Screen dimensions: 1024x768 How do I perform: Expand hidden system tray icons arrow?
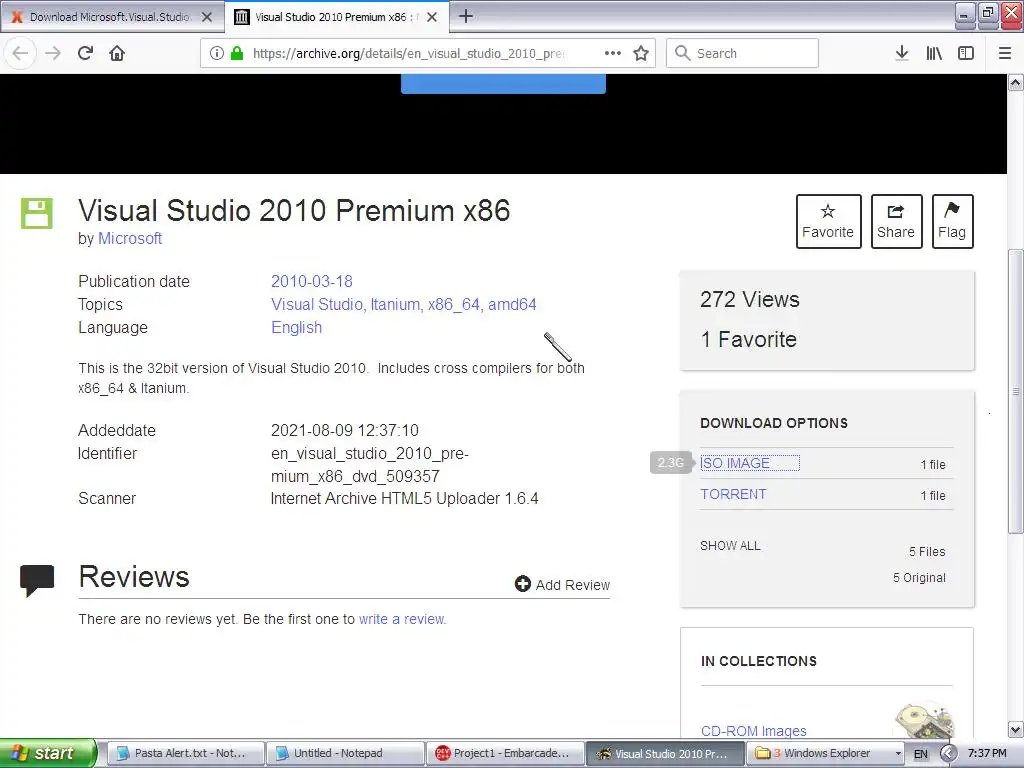tap(948, 753)
